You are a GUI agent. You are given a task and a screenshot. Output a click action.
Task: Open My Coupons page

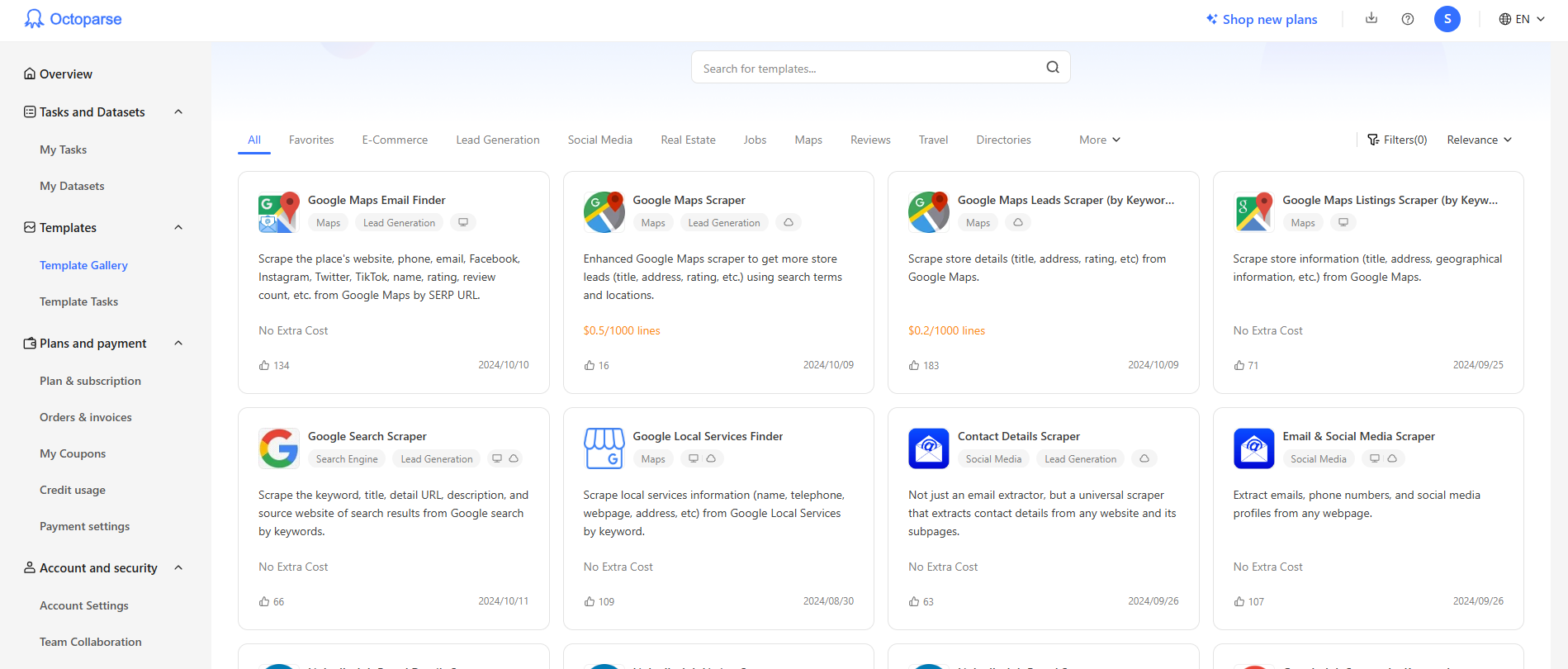coord(73,453)
